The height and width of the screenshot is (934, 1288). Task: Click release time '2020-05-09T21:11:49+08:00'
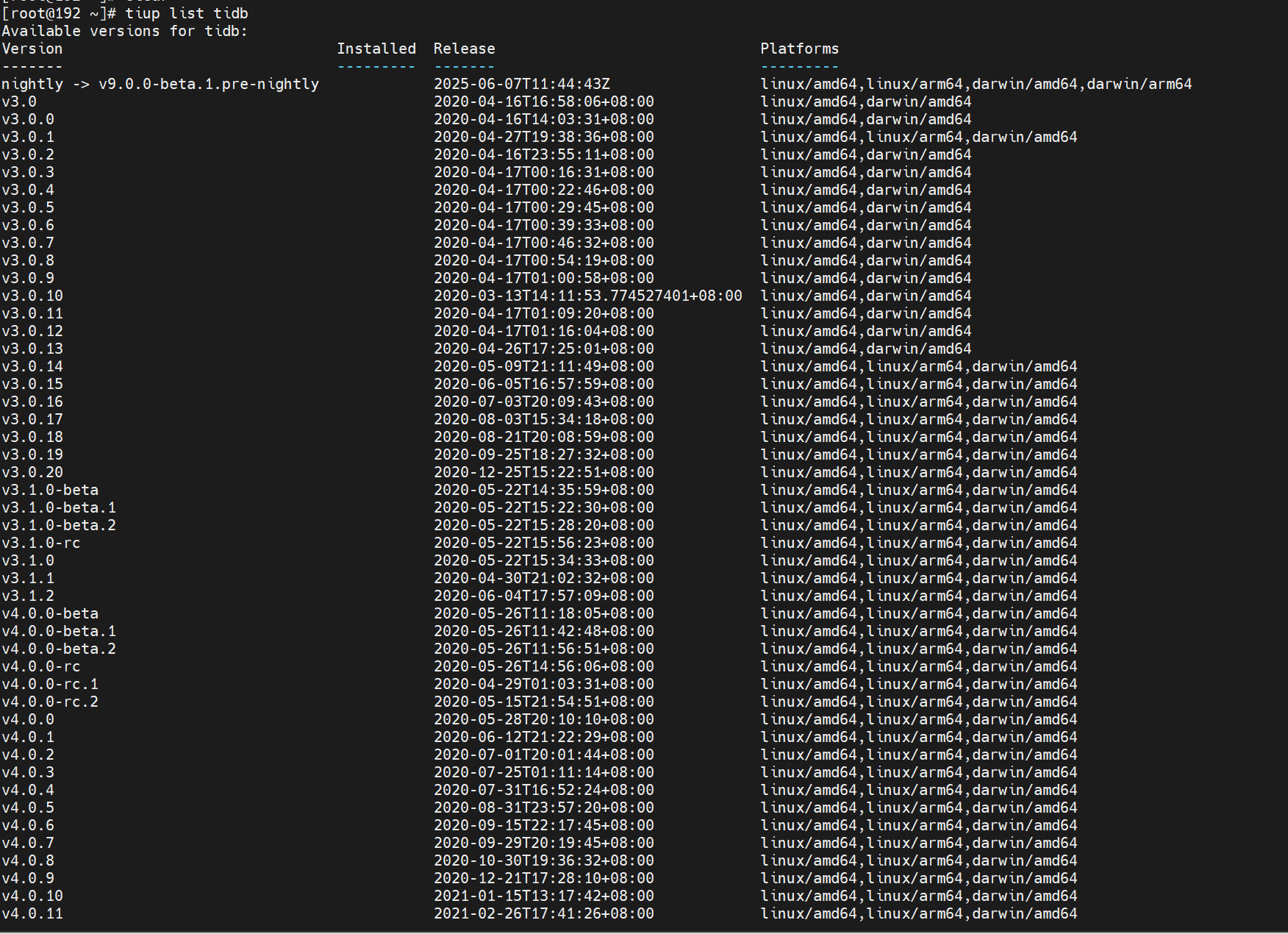click(x=544, y=366)
